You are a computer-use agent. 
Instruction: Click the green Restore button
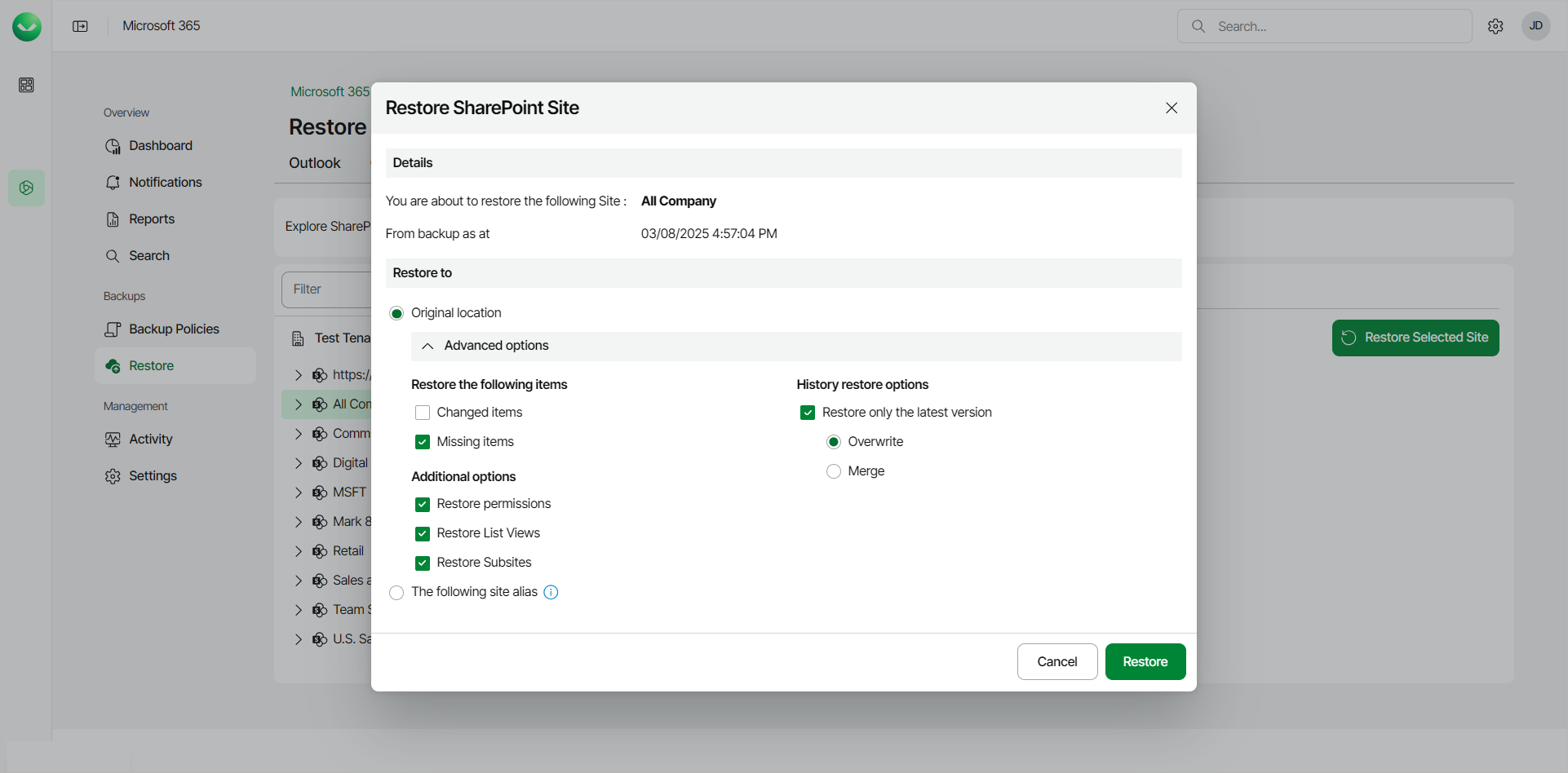pyautogui.click(x=1145, y=661)
